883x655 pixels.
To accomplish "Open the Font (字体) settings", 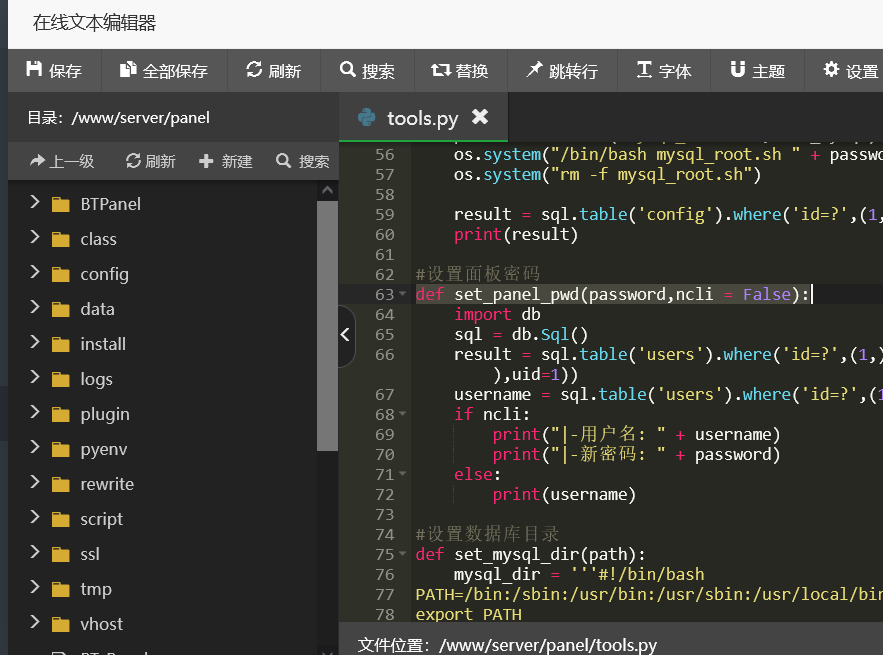I will 663,71.
